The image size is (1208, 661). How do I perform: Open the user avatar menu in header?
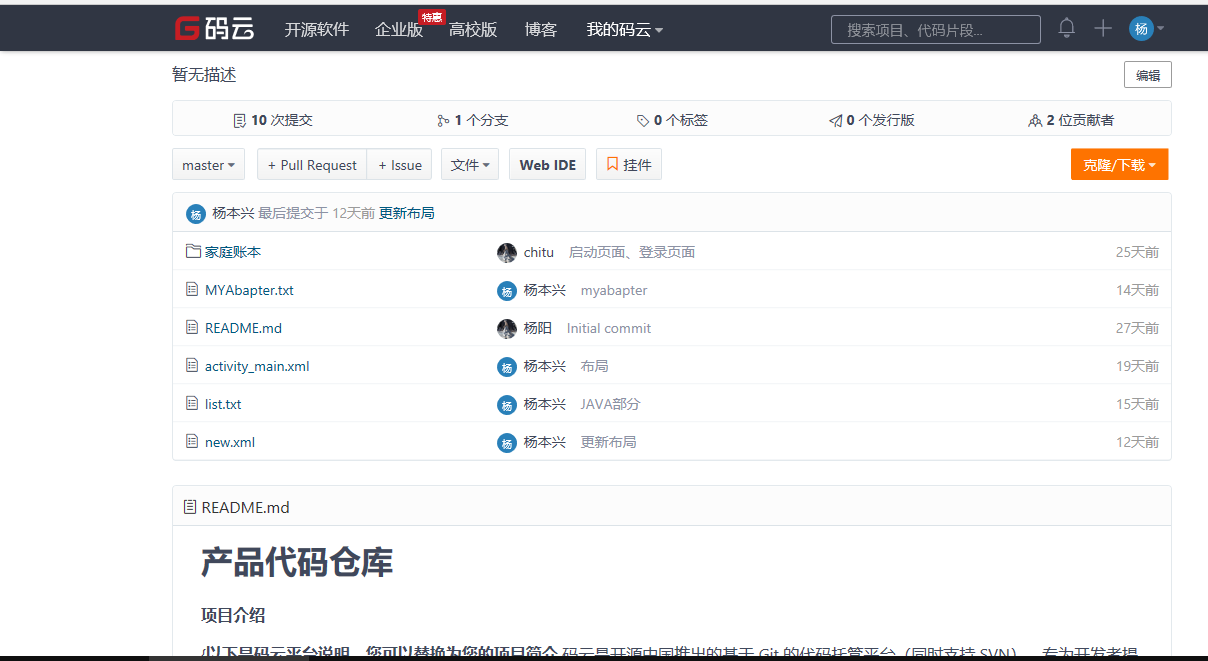click(x=1146, y=28)
